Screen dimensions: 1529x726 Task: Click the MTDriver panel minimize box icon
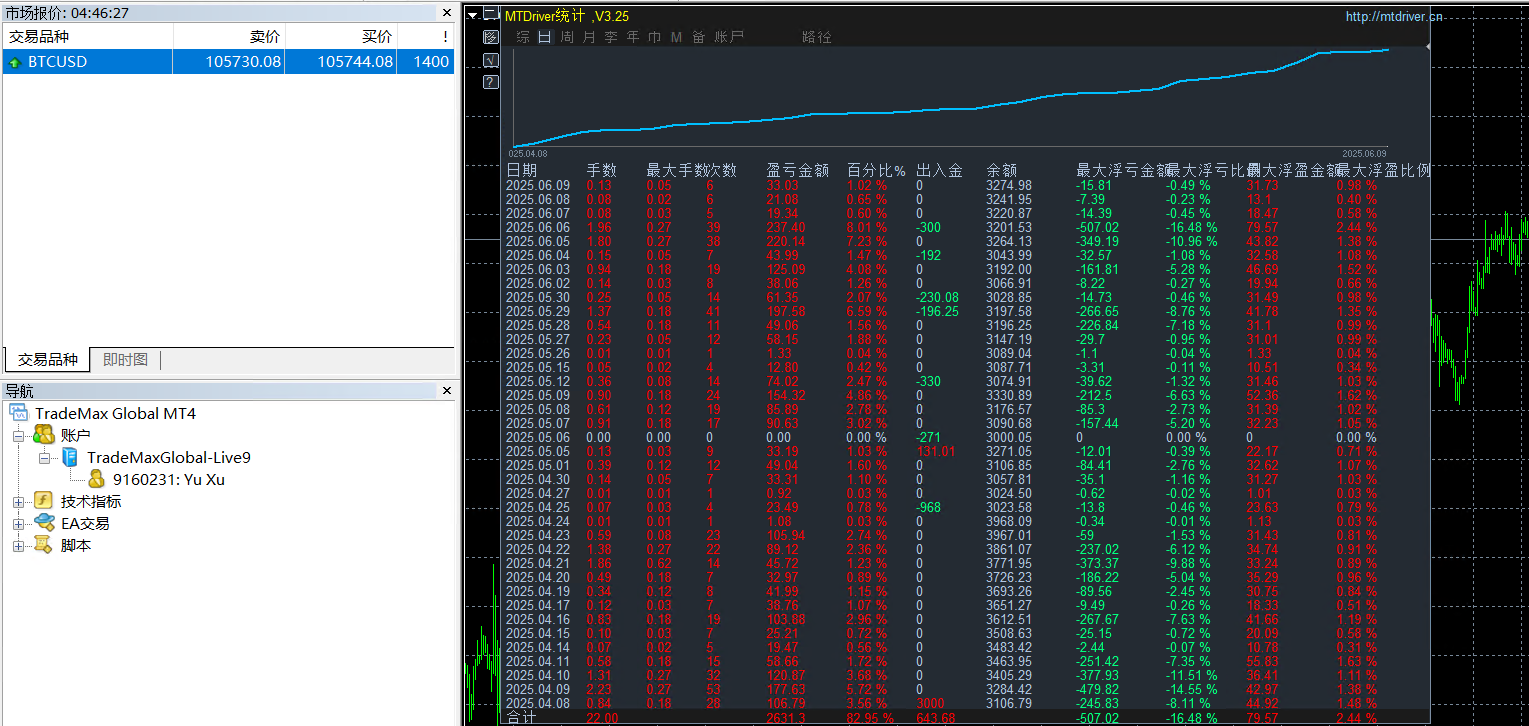tap(490, 15)
